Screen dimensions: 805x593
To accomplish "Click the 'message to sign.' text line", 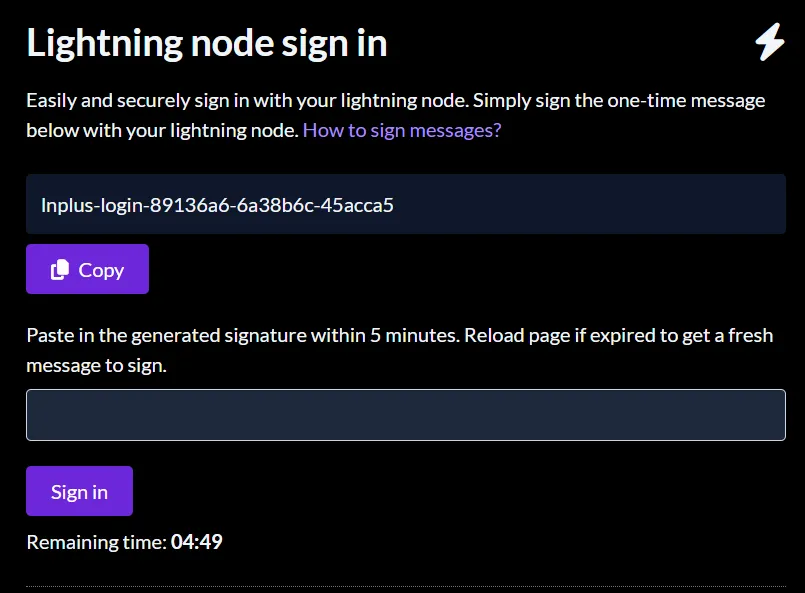I will point(97,366).
